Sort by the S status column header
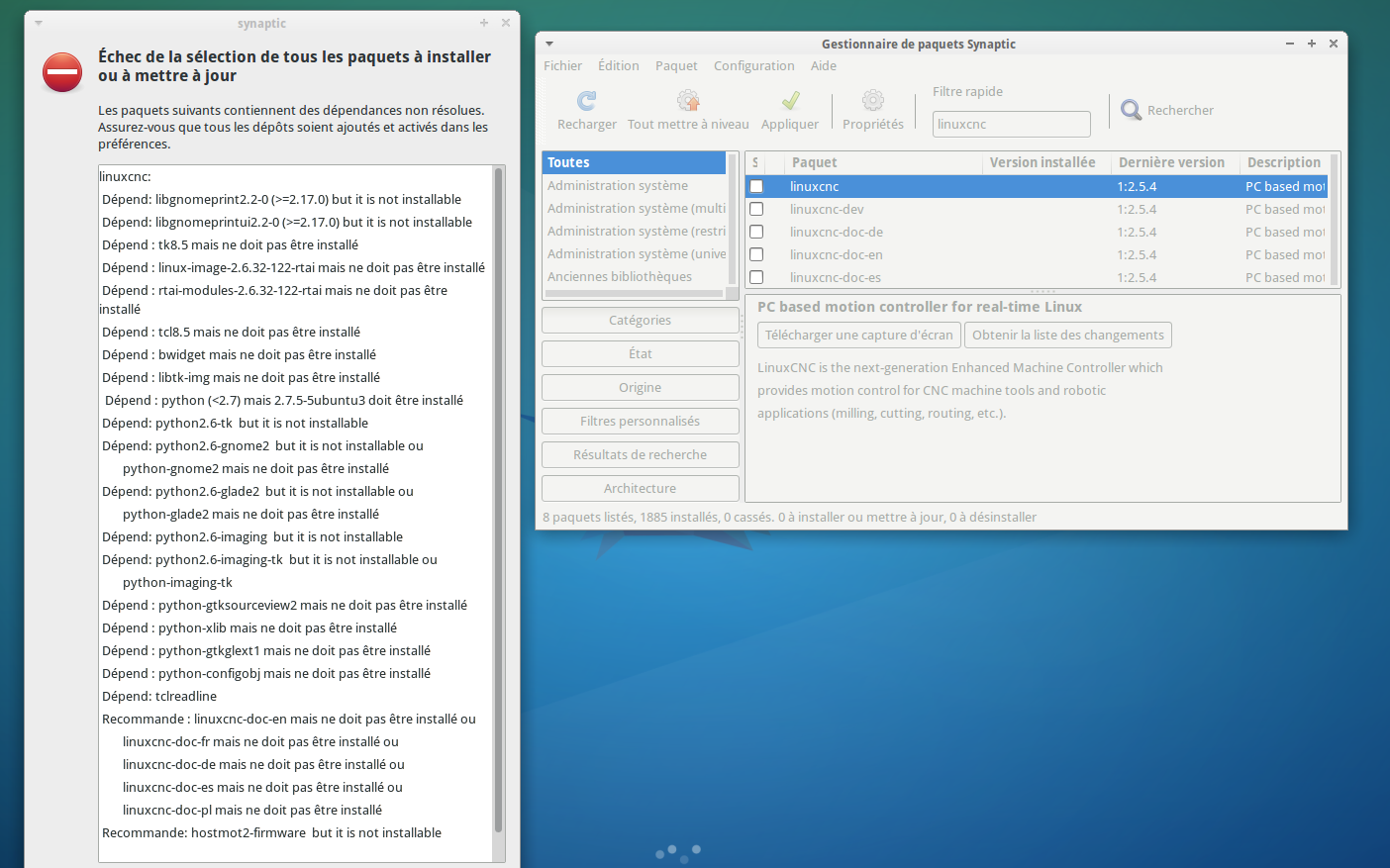 [x=755, y=162]
